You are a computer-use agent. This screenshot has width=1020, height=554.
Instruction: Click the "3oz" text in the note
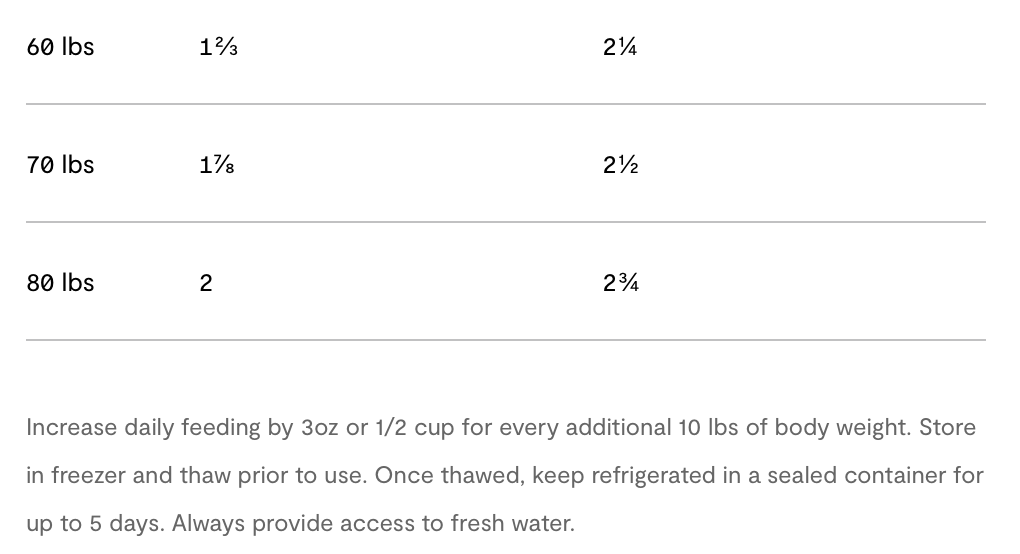(x=319, y=427)
